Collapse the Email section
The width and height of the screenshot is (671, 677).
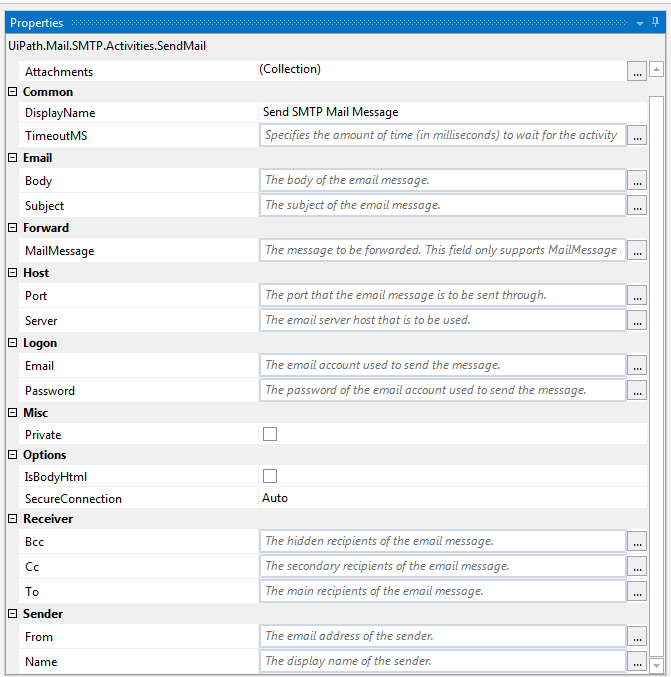pyautogui.click(x=13, y=158)
